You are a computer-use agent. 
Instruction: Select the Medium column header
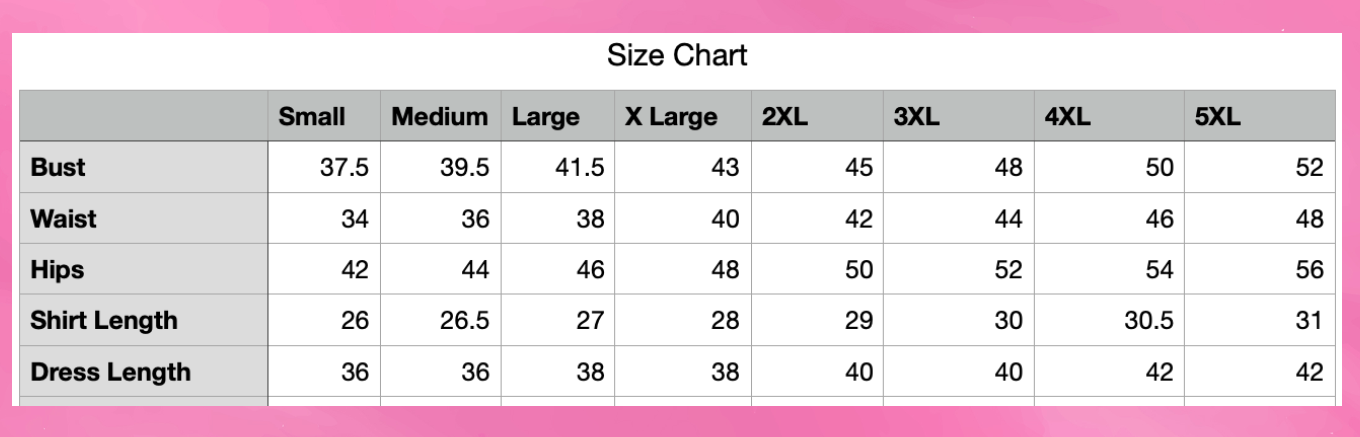[439, 117]
